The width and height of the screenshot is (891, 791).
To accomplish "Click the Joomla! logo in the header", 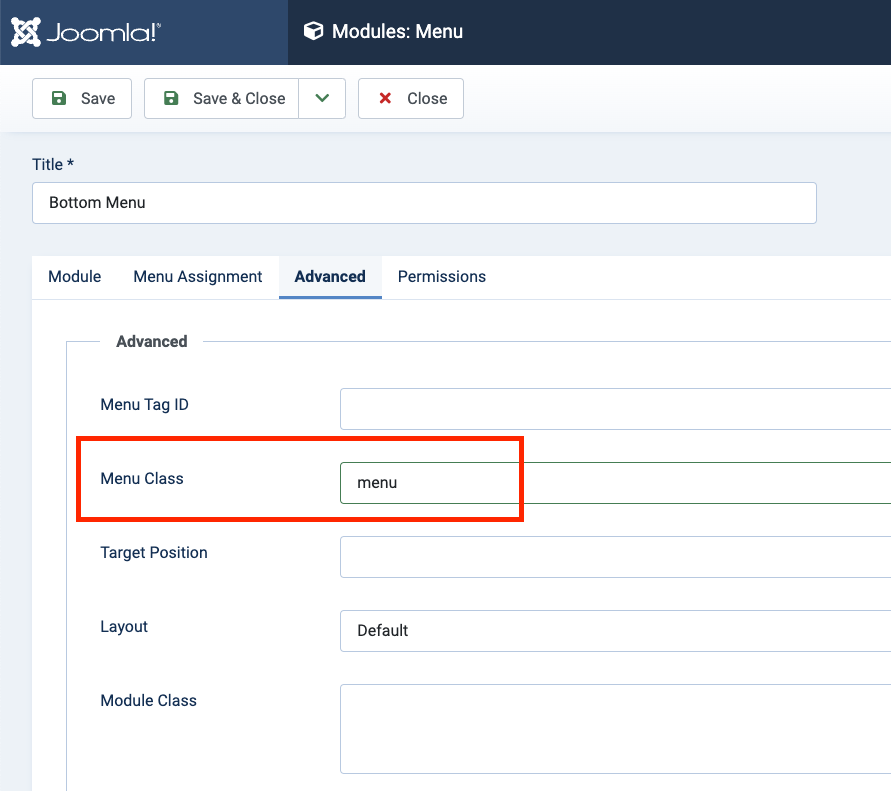I will click(x=86, y=32).
